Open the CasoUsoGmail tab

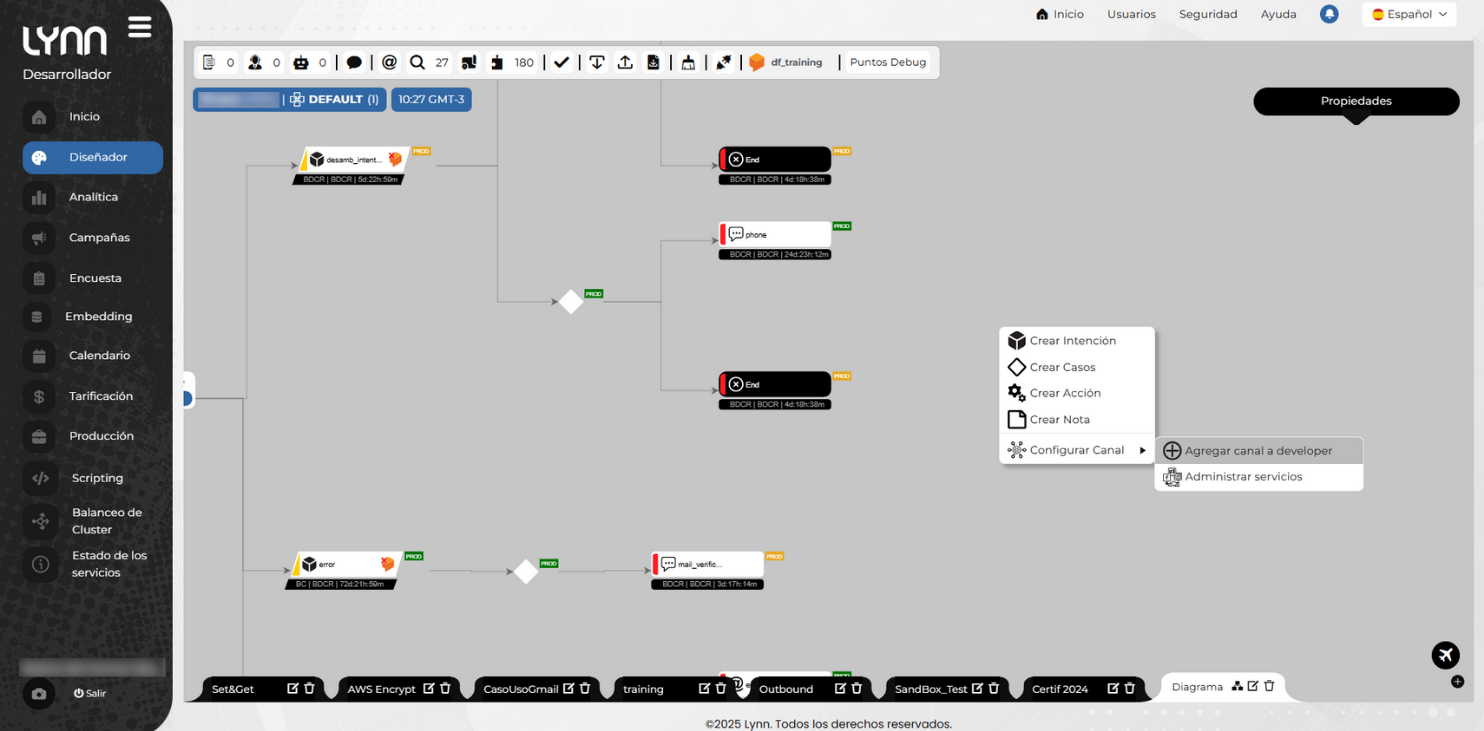[x=521, y=689]
